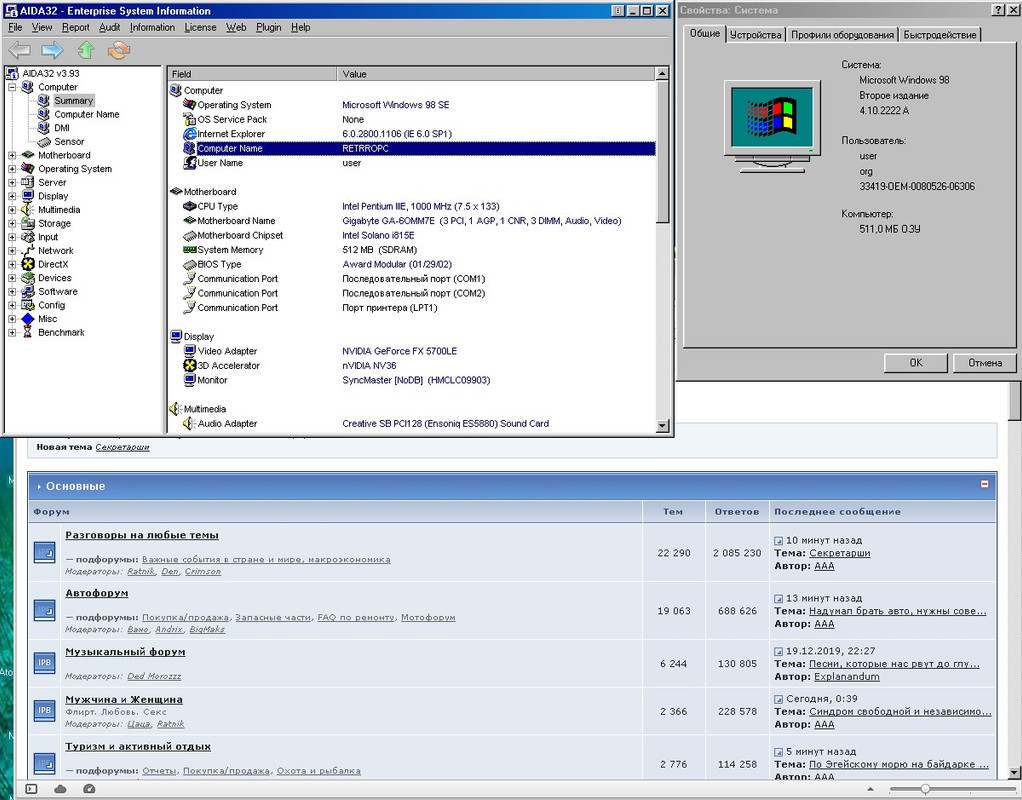Click the System Memory field icon
1022x800 pixels.
190,250
